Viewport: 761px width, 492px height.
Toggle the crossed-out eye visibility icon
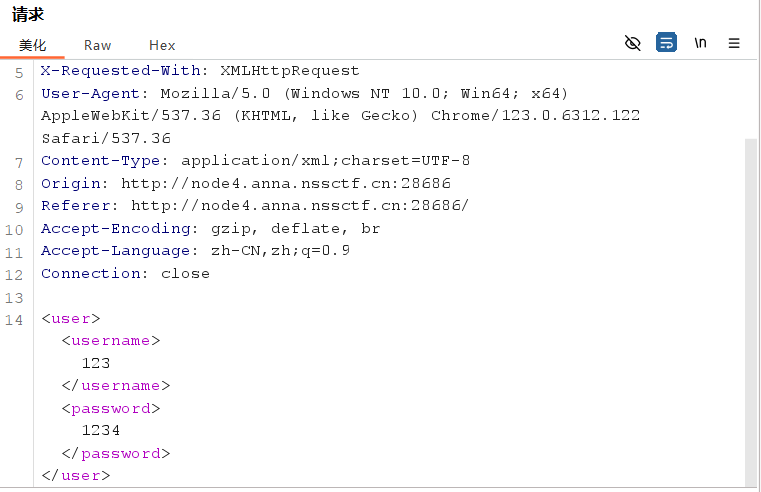point(632,43)
